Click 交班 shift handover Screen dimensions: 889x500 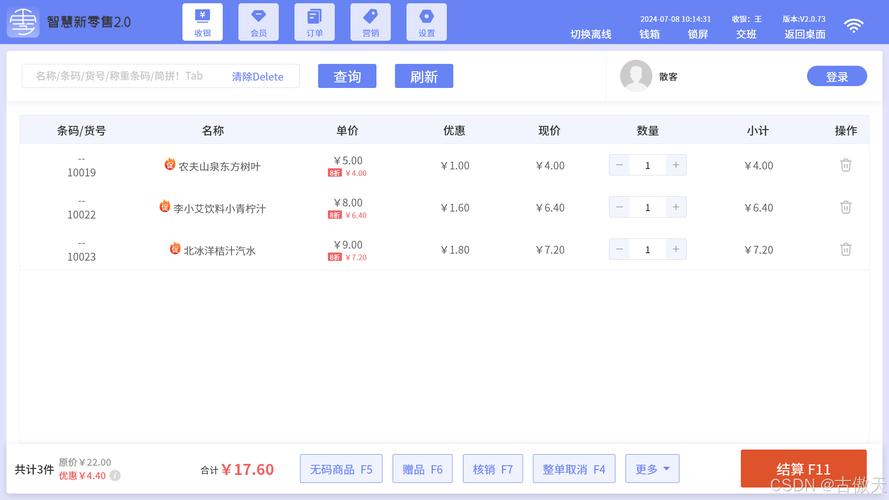click(746, 34)
